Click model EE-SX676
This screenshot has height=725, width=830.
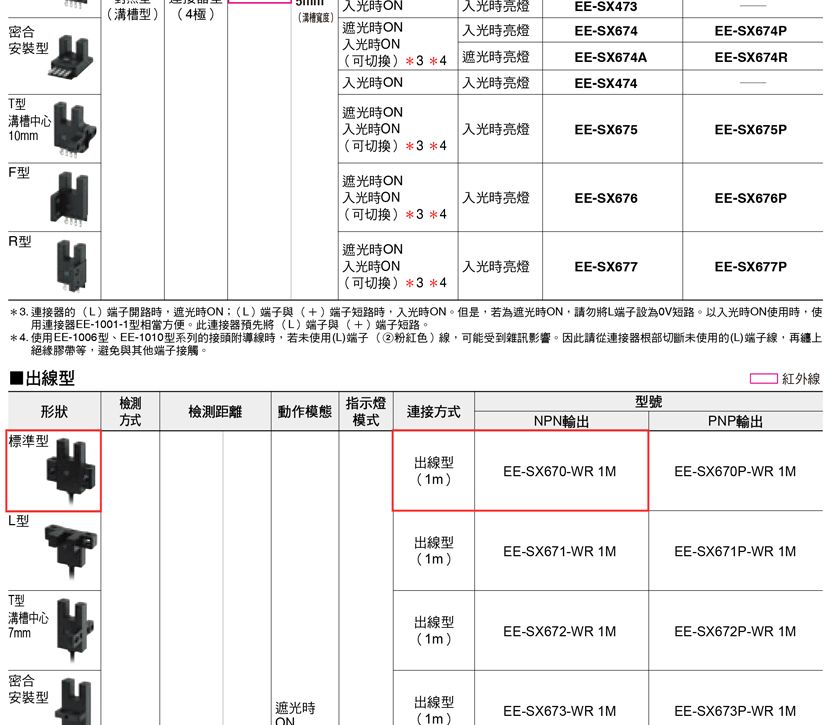tap(606, 198)
